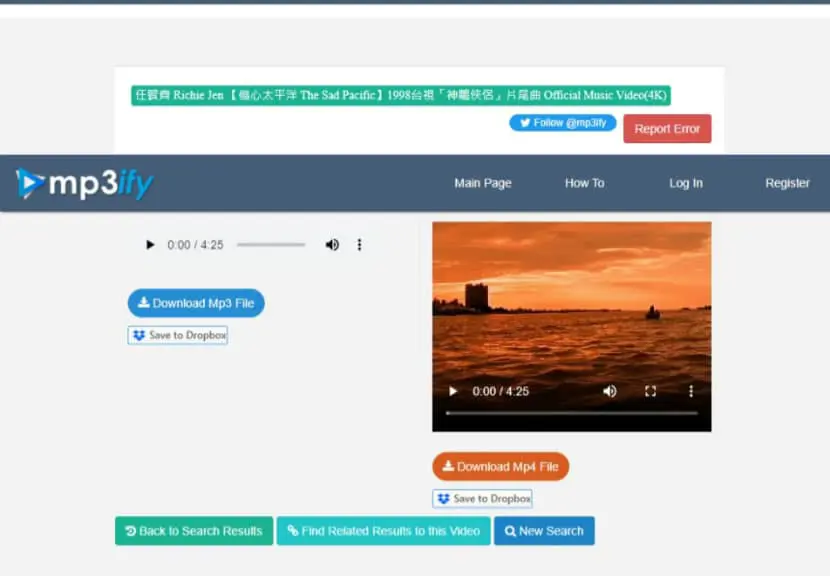Seek using the audio progress bar
The height and width of the screenshot is (576, 830).
271,245
